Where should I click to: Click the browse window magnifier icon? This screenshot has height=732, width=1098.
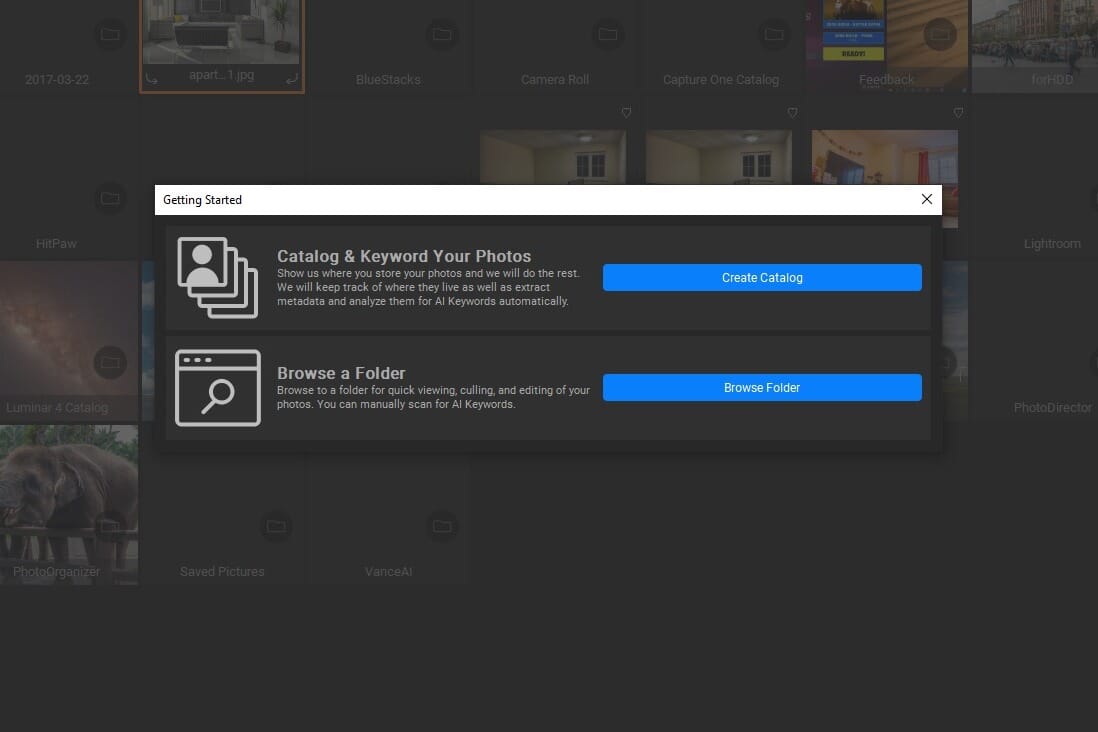click(218, 388)
